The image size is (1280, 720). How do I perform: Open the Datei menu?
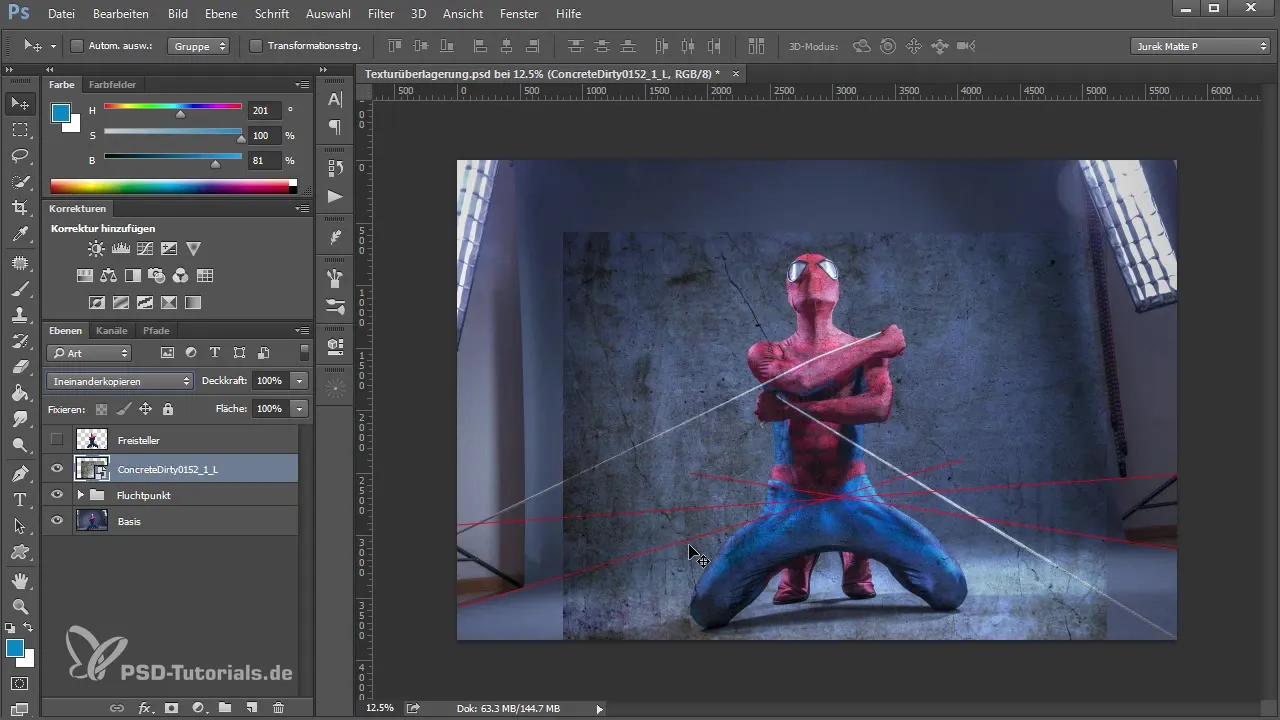(61, 14)
